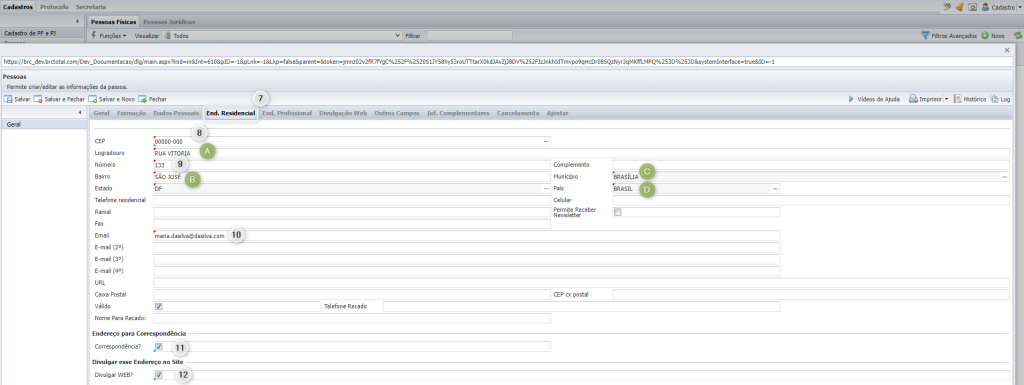Open the Inf. Complementares tab
1024x385 pixels.
tap(458, 113)
